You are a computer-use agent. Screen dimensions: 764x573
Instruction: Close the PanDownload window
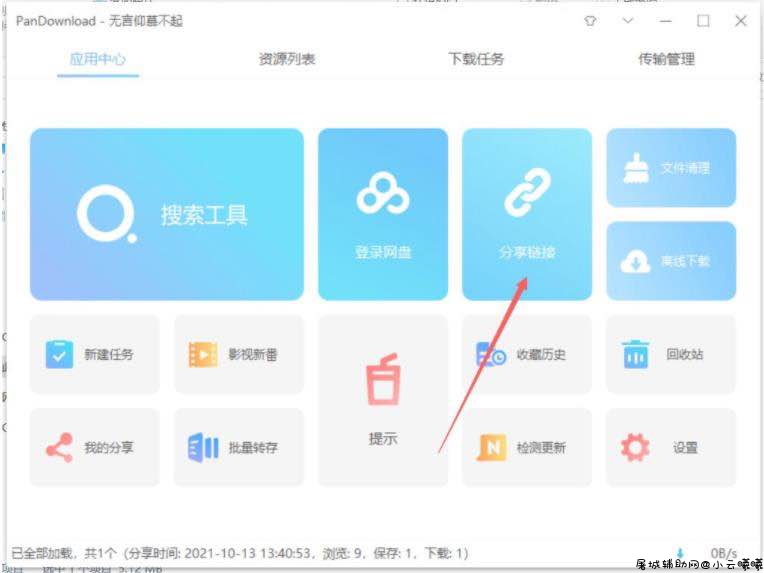pos(741,21)
